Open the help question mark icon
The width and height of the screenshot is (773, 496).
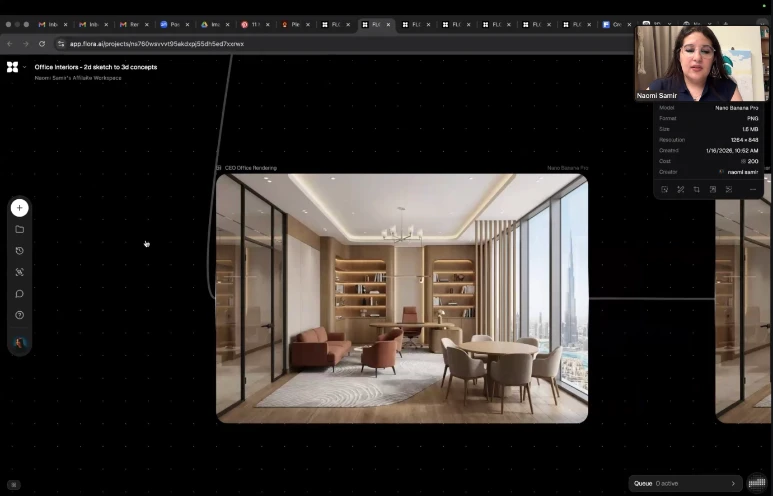pyautogui.click(x=19, y=315)
